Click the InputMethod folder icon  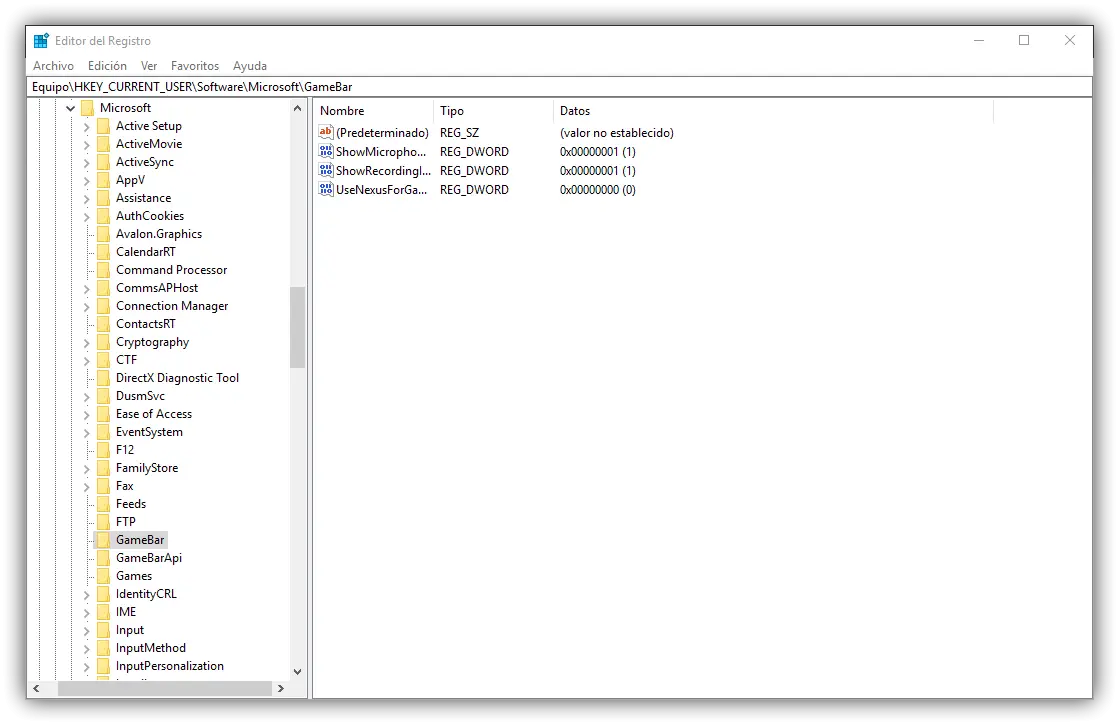tap(103, 648)
